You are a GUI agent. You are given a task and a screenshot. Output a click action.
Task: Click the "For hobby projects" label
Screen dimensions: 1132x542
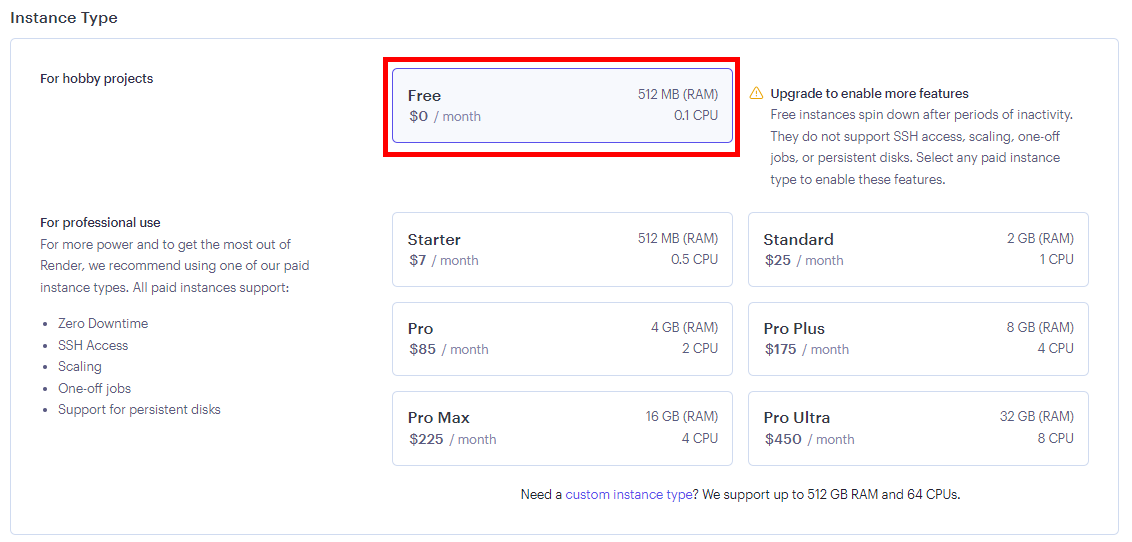tap(96, 79)
